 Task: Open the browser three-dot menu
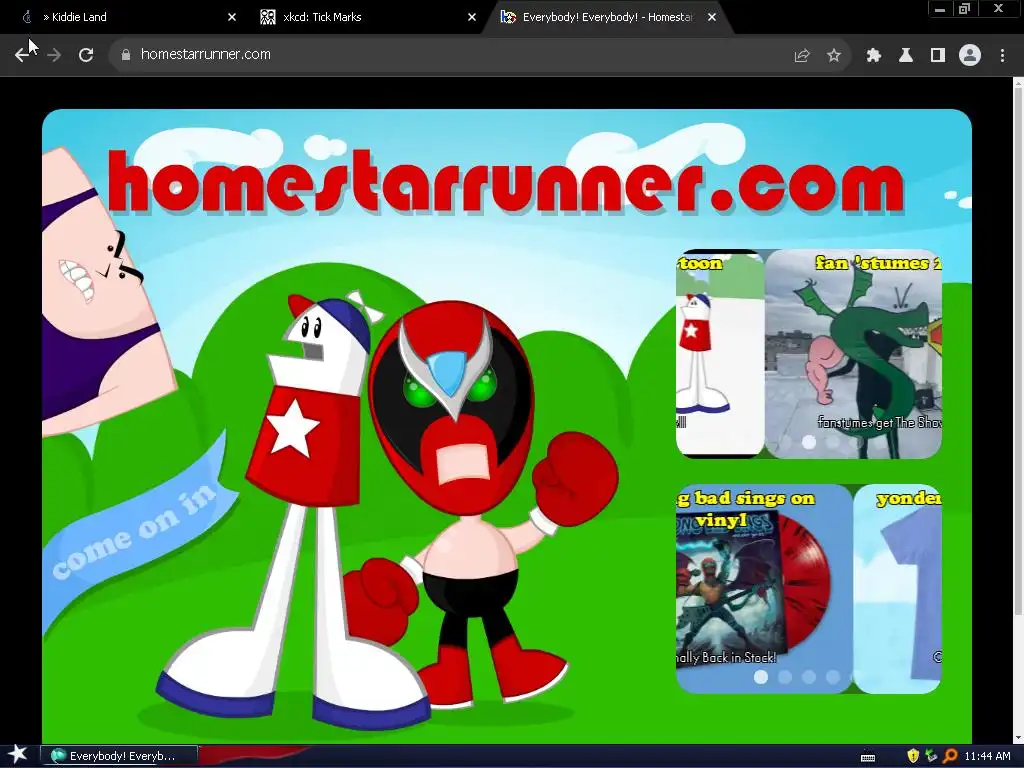(1002, 56)
